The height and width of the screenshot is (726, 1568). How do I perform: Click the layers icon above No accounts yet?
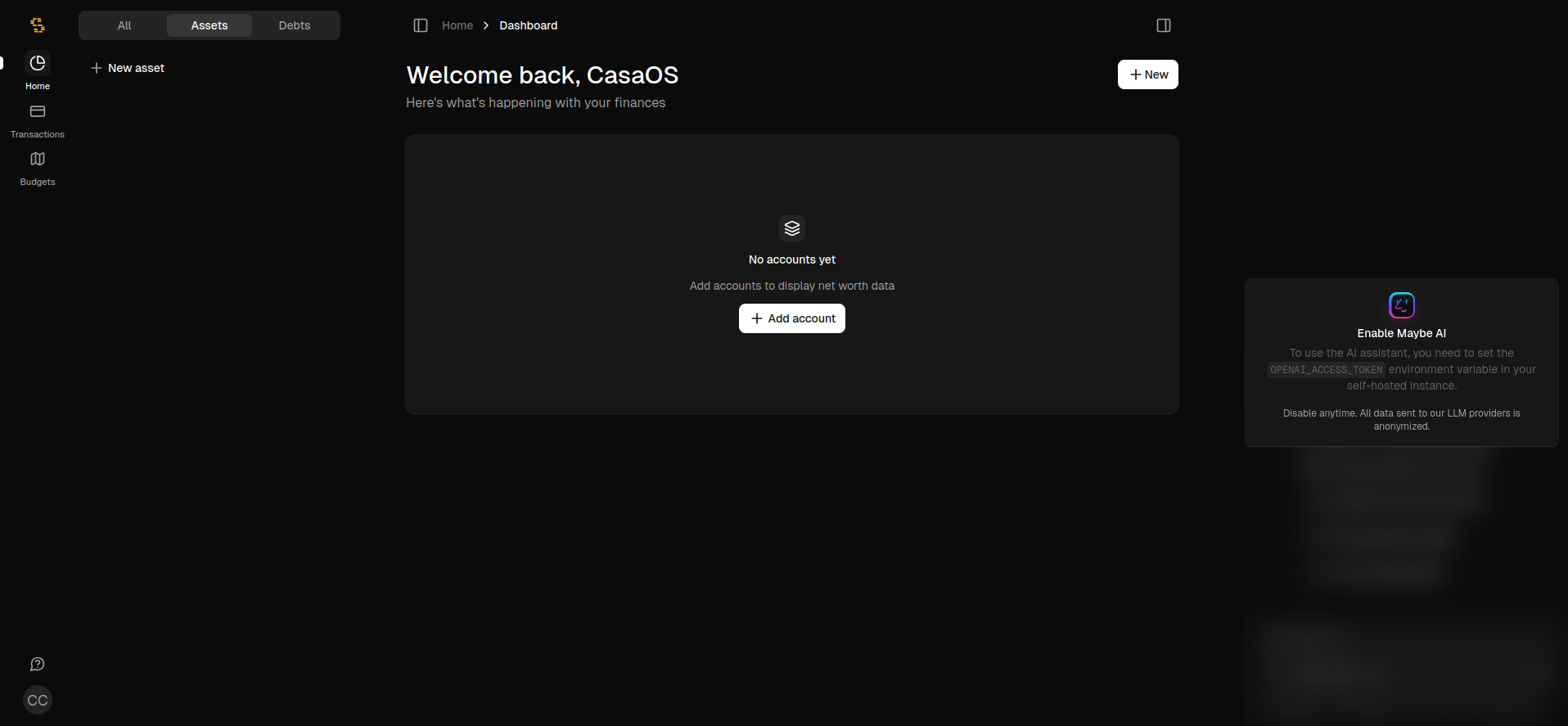791,228
